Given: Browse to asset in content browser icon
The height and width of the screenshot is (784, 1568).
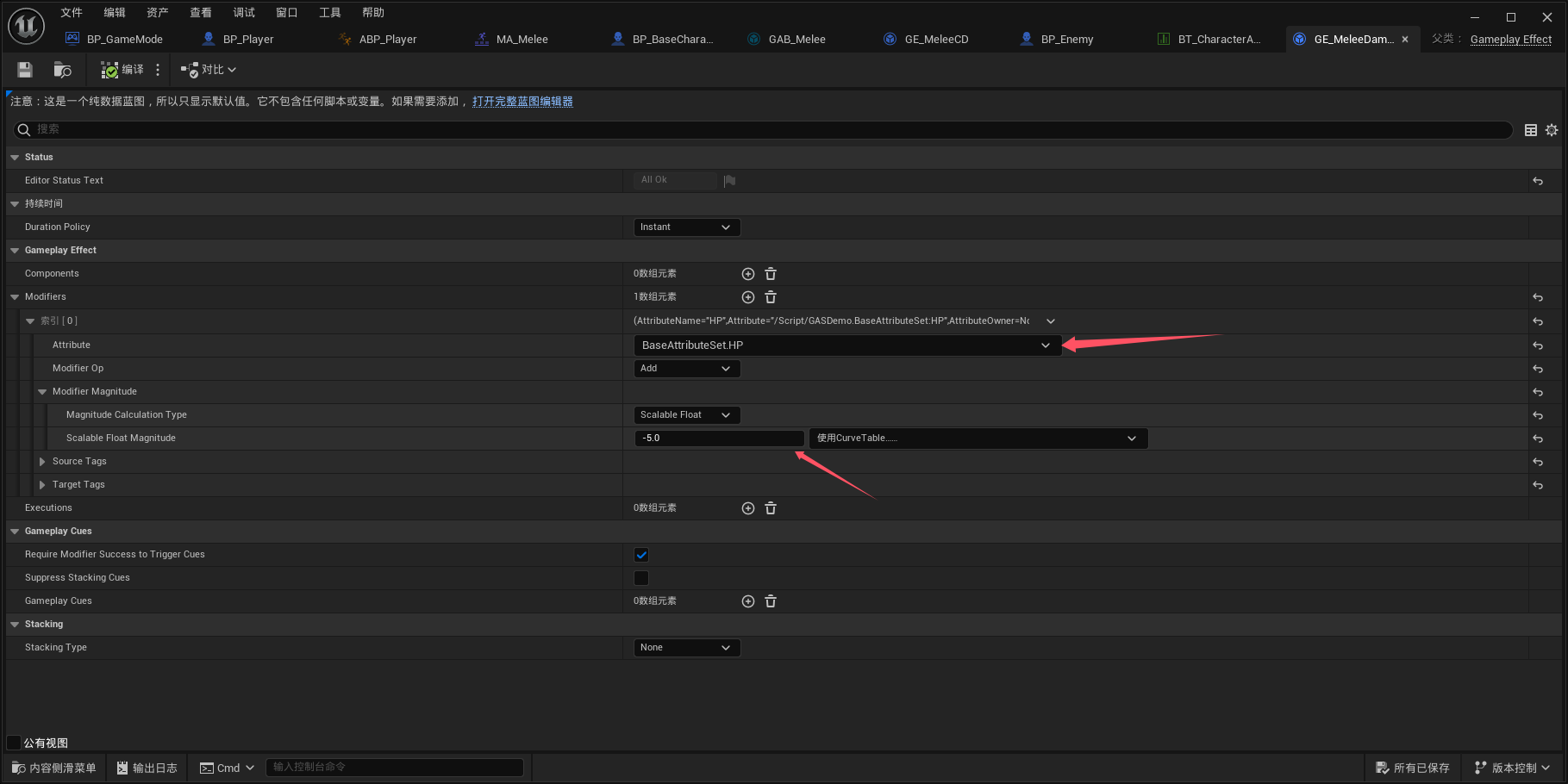Looking at the screenshot, I should tap(62, 70).
